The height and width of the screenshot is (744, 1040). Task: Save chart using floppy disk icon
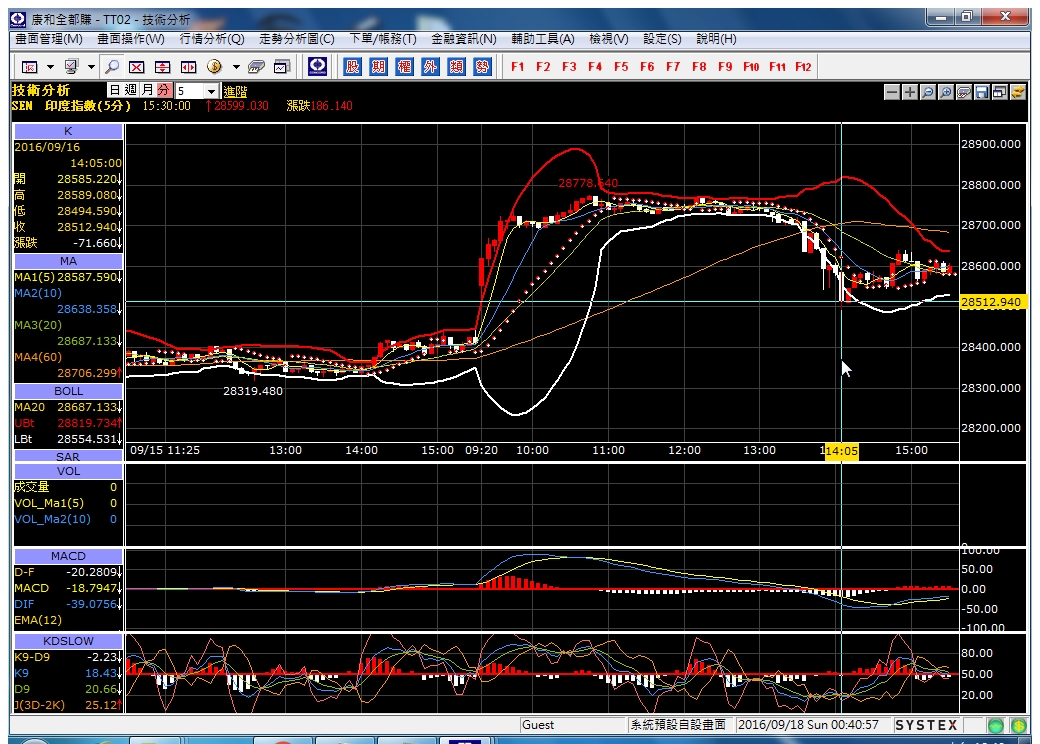982,92
